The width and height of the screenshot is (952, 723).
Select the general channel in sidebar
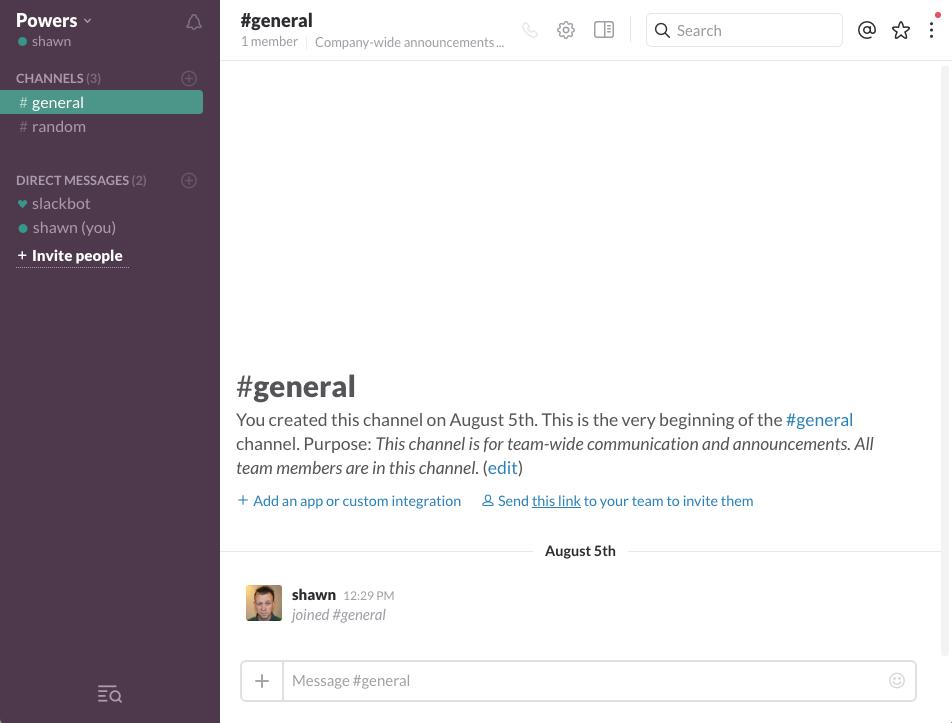pyautogui.click(x=101, y=102)
